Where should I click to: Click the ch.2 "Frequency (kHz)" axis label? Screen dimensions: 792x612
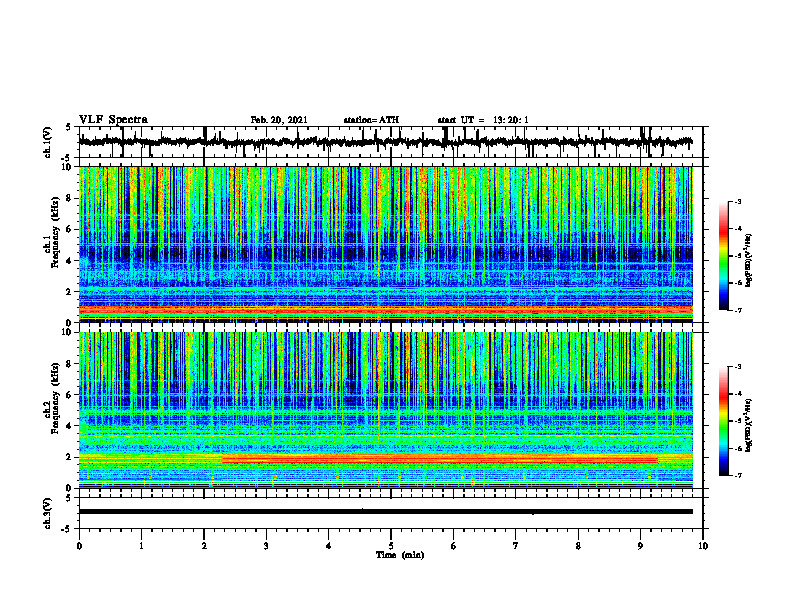click(56, 398)
